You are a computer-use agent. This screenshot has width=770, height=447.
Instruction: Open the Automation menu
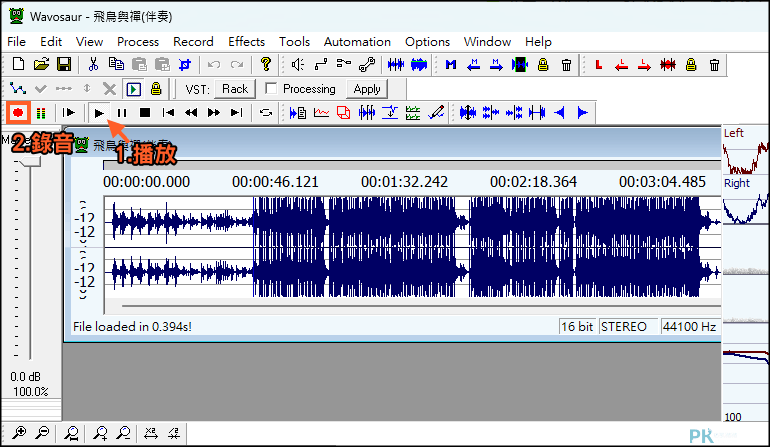[x=357, y=42]
